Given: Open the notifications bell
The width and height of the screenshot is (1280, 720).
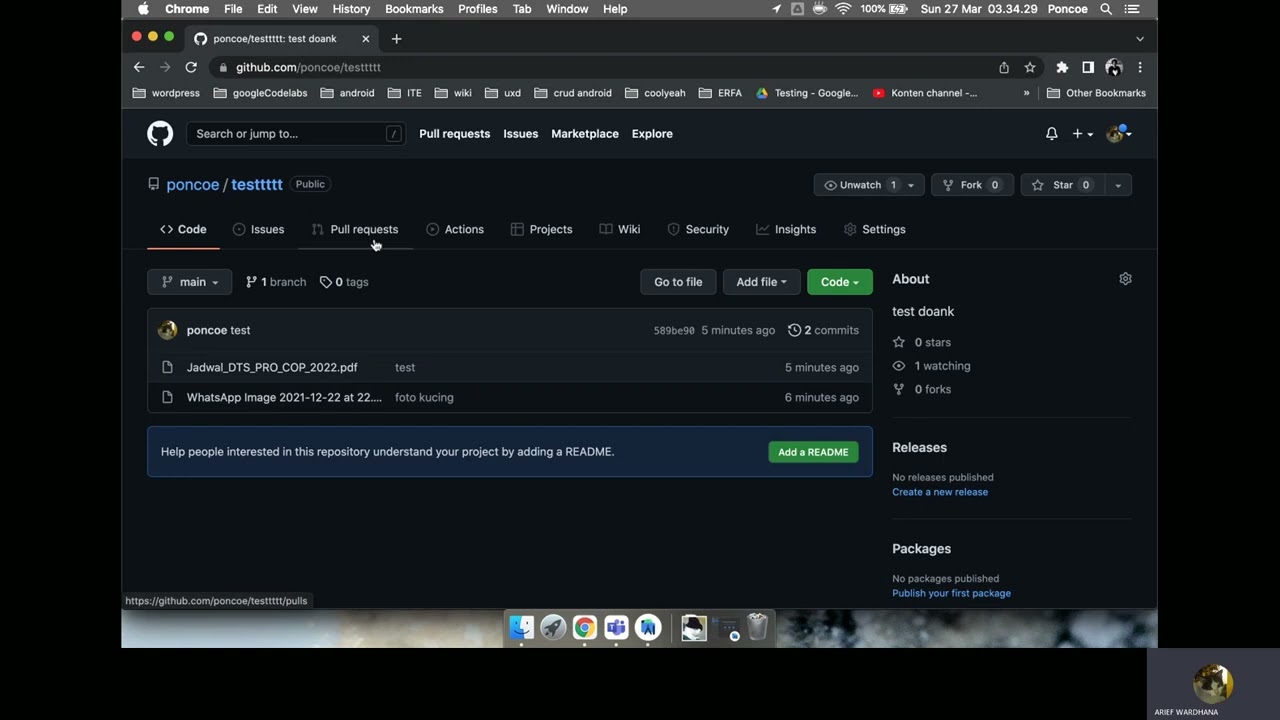Looking at the screenshot, I should pyautogui.click(x=1051, y=134).
